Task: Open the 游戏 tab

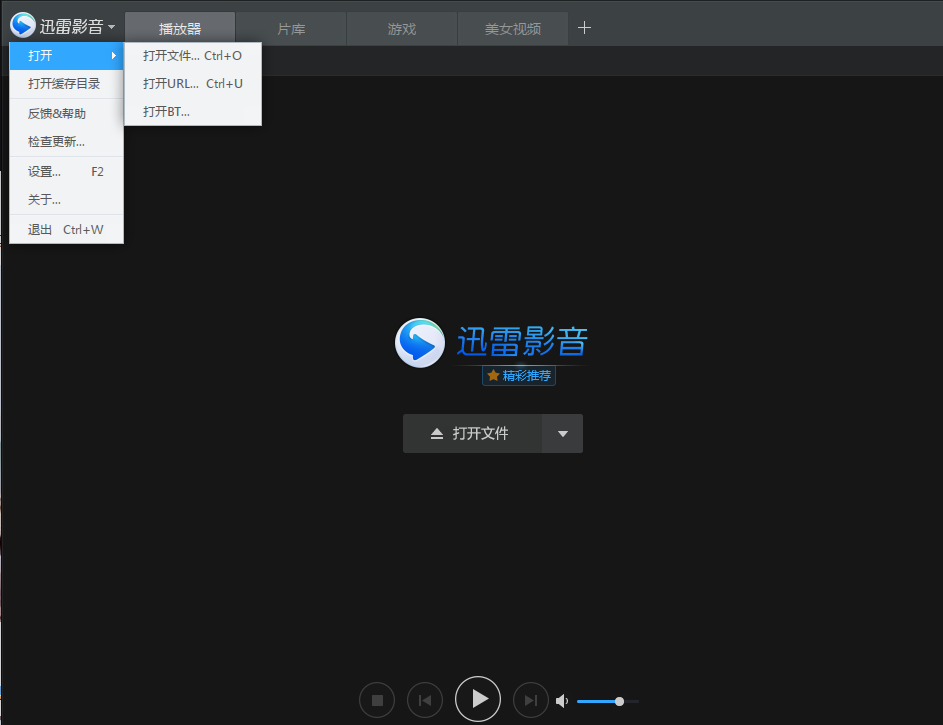Action: (x=402, y=29)
